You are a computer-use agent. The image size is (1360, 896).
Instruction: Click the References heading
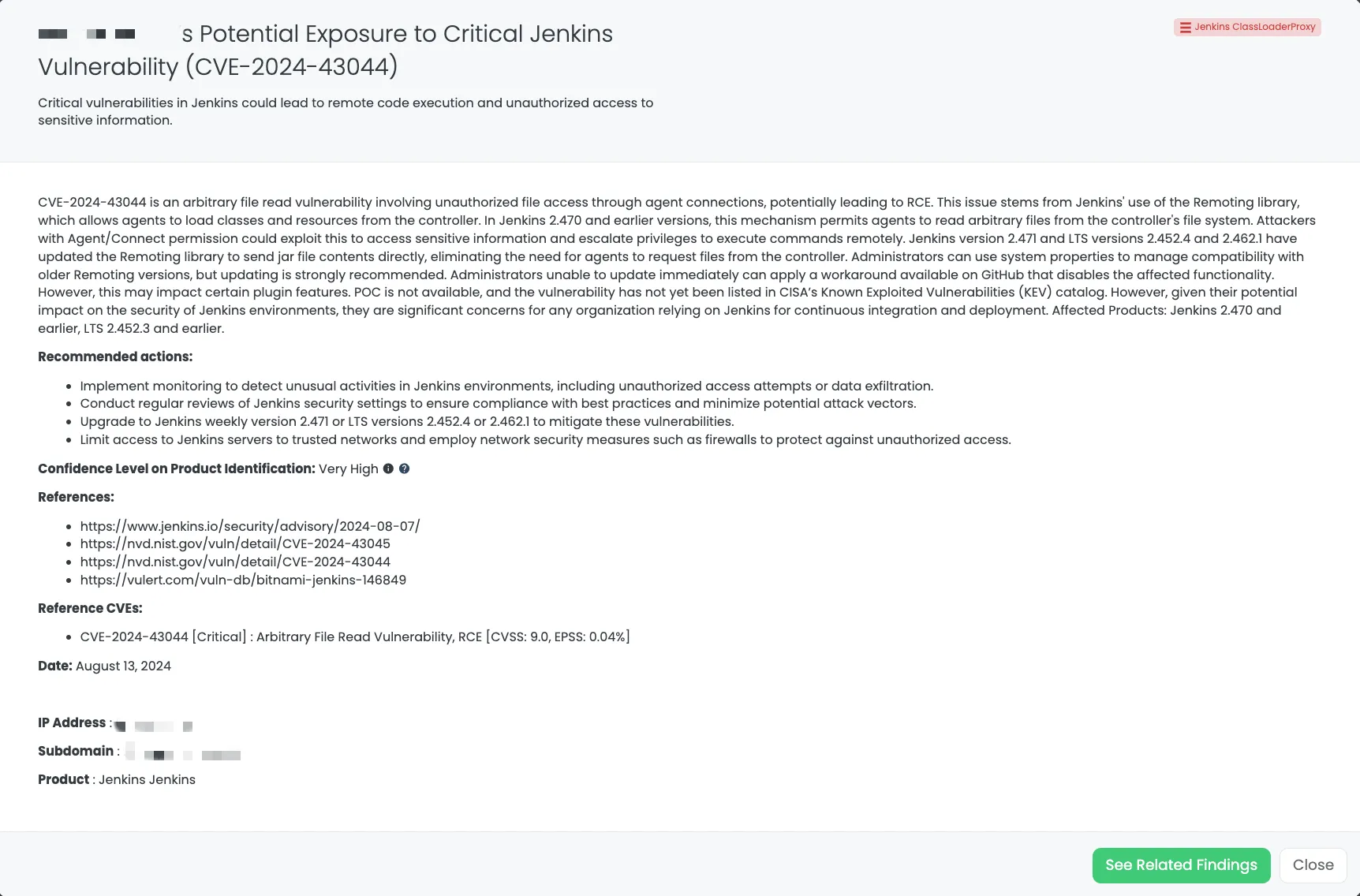pos(76,497)
